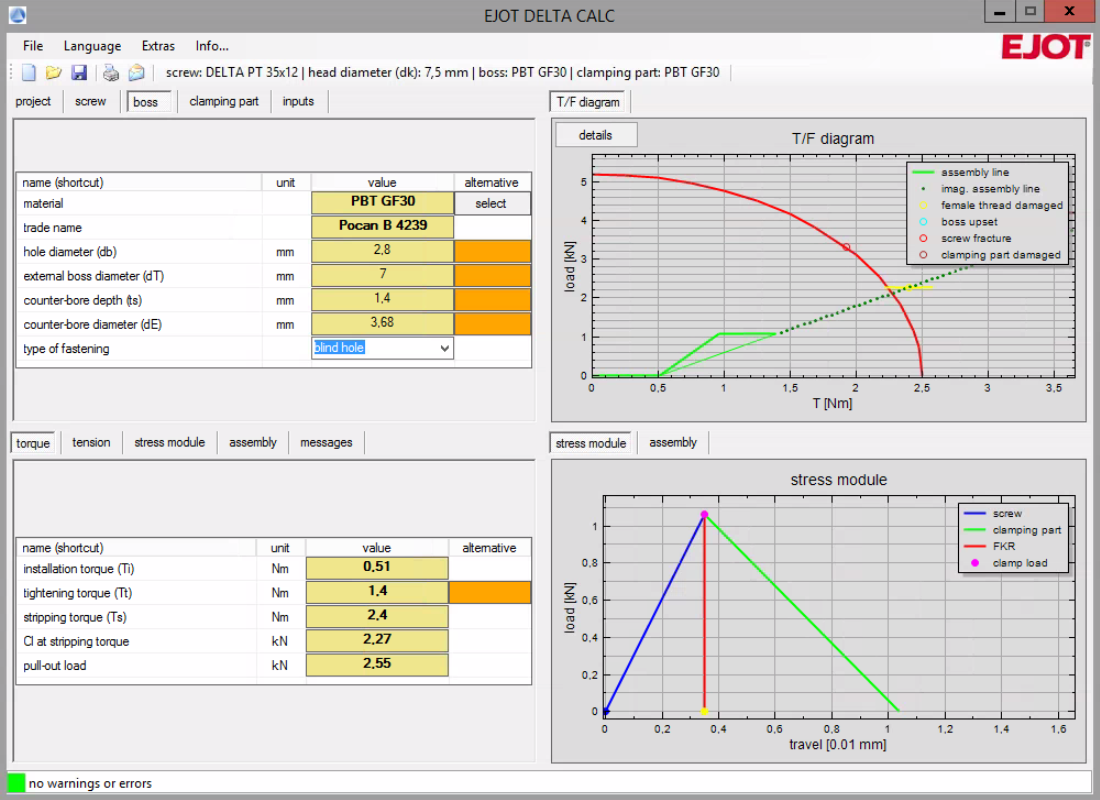Click the magenta clamp load point on stress chart

[704, 514]
